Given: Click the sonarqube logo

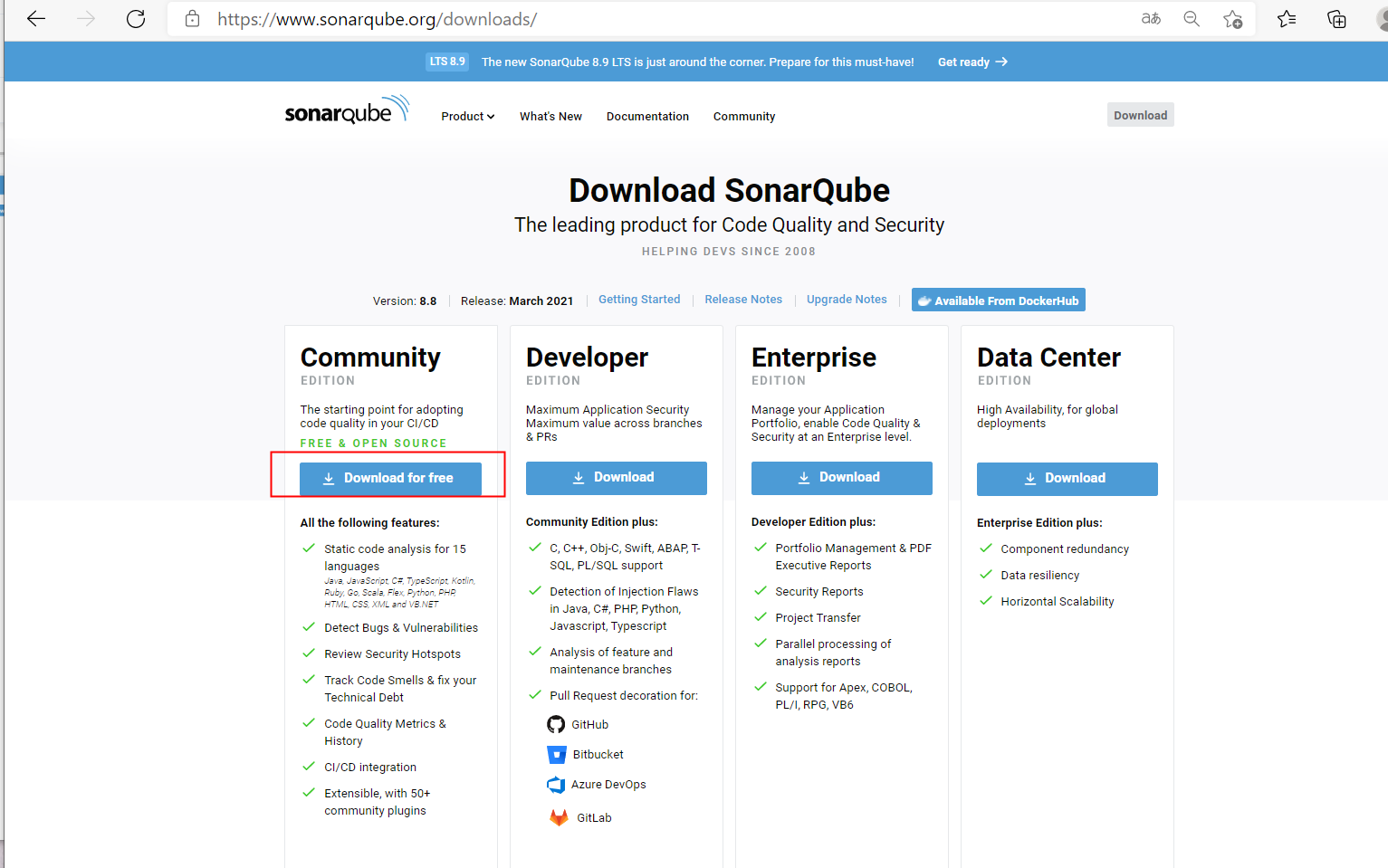Looking at the screenshot, I should pyautogui.click(x=347, y=110).
